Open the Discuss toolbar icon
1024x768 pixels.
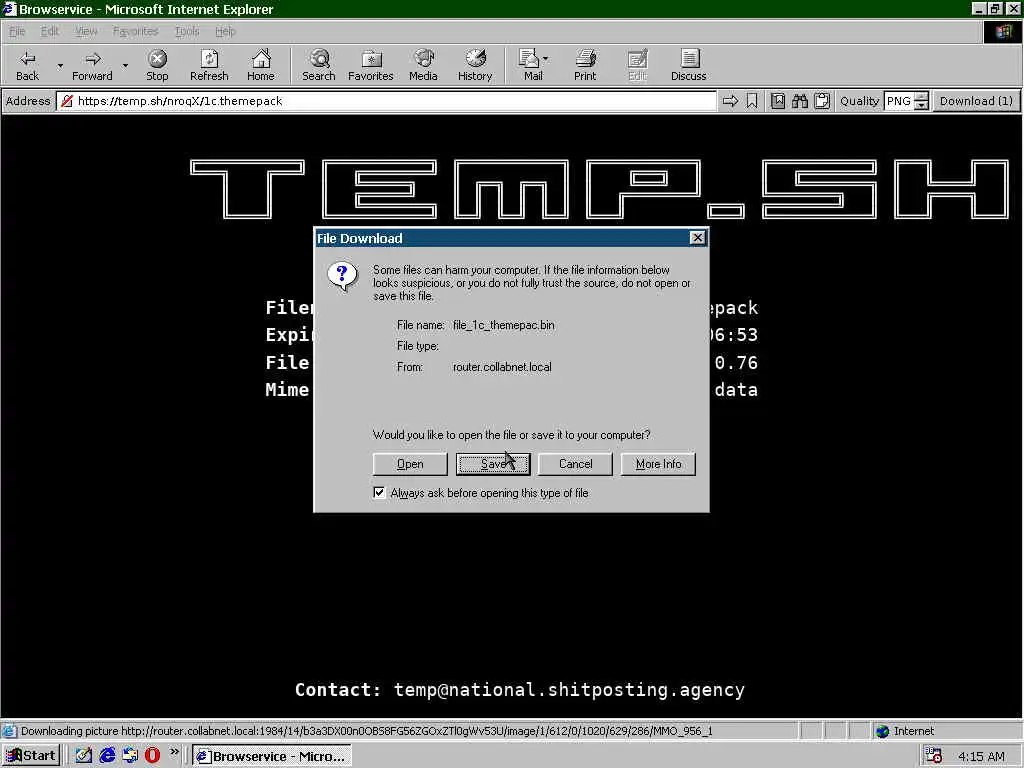689,59
